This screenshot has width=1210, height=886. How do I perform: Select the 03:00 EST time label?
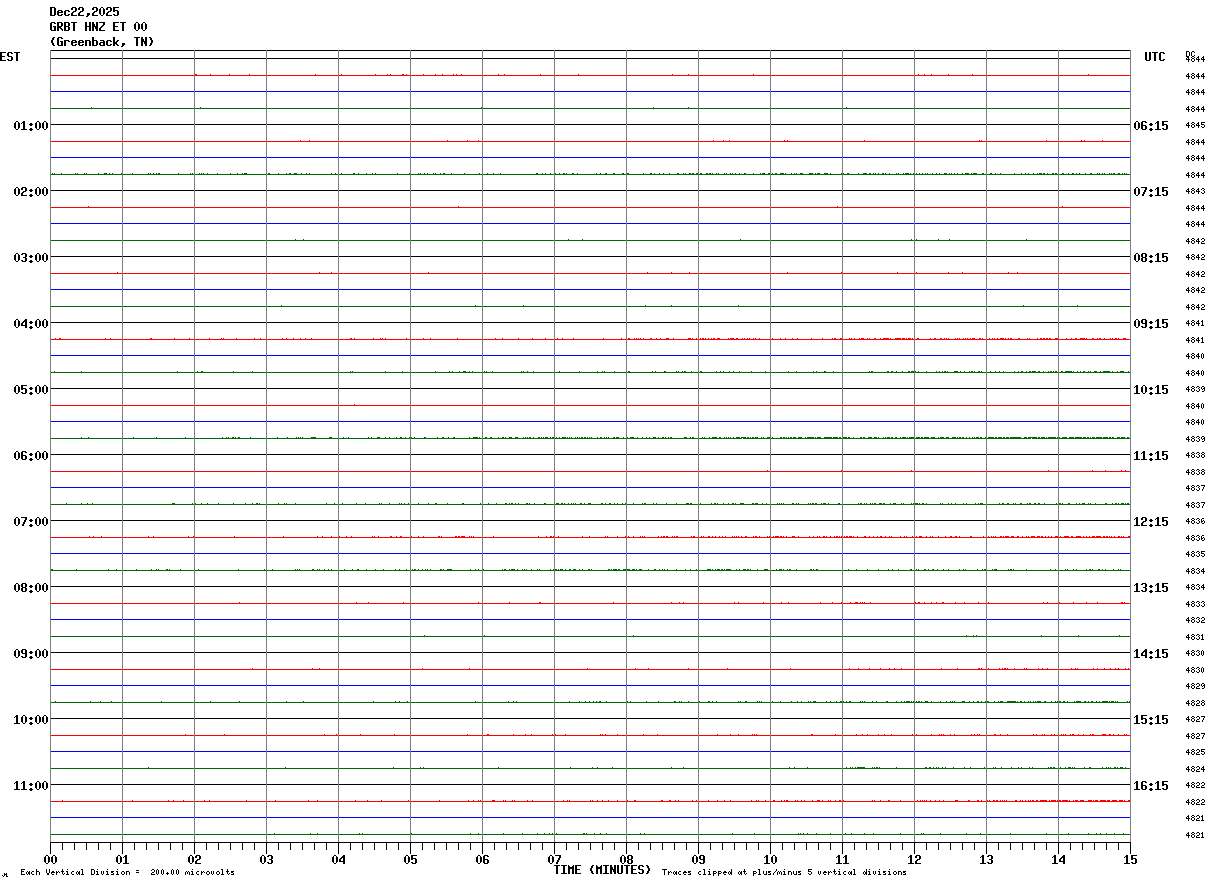pos(31,258)
